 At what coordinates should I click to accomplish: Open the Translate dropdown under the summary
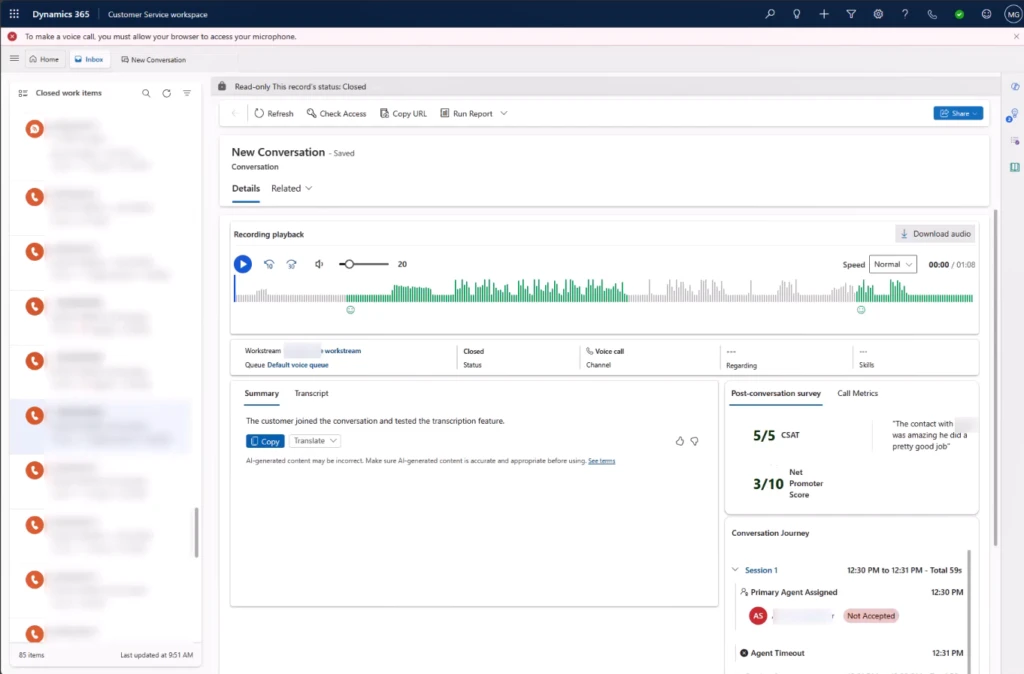313,441
